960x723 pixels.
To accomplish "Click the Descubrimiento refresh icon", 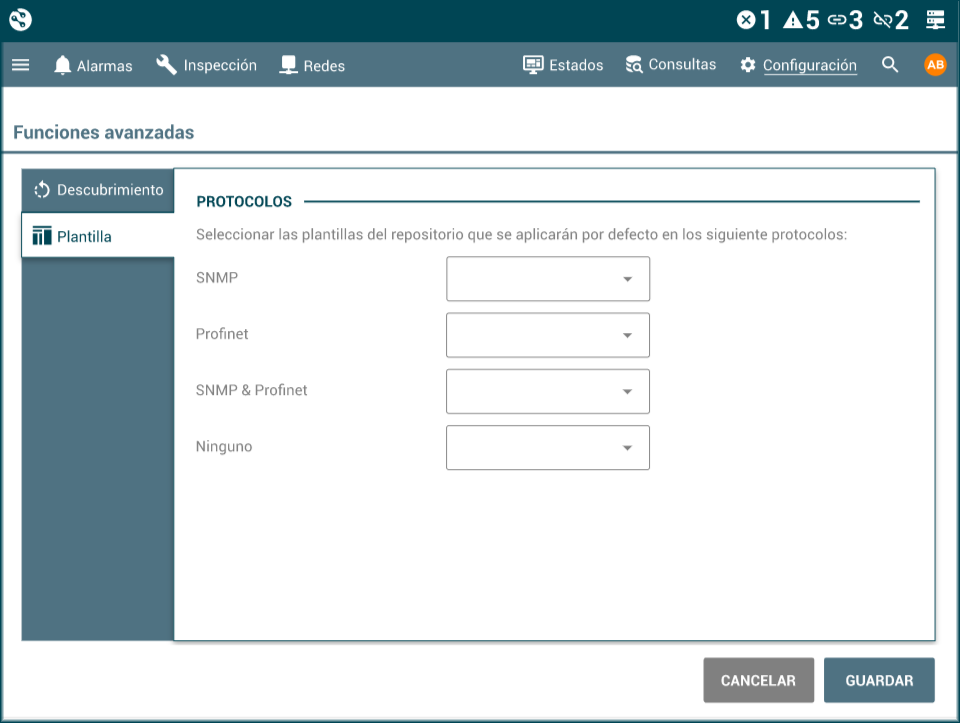I will point(42,190).
